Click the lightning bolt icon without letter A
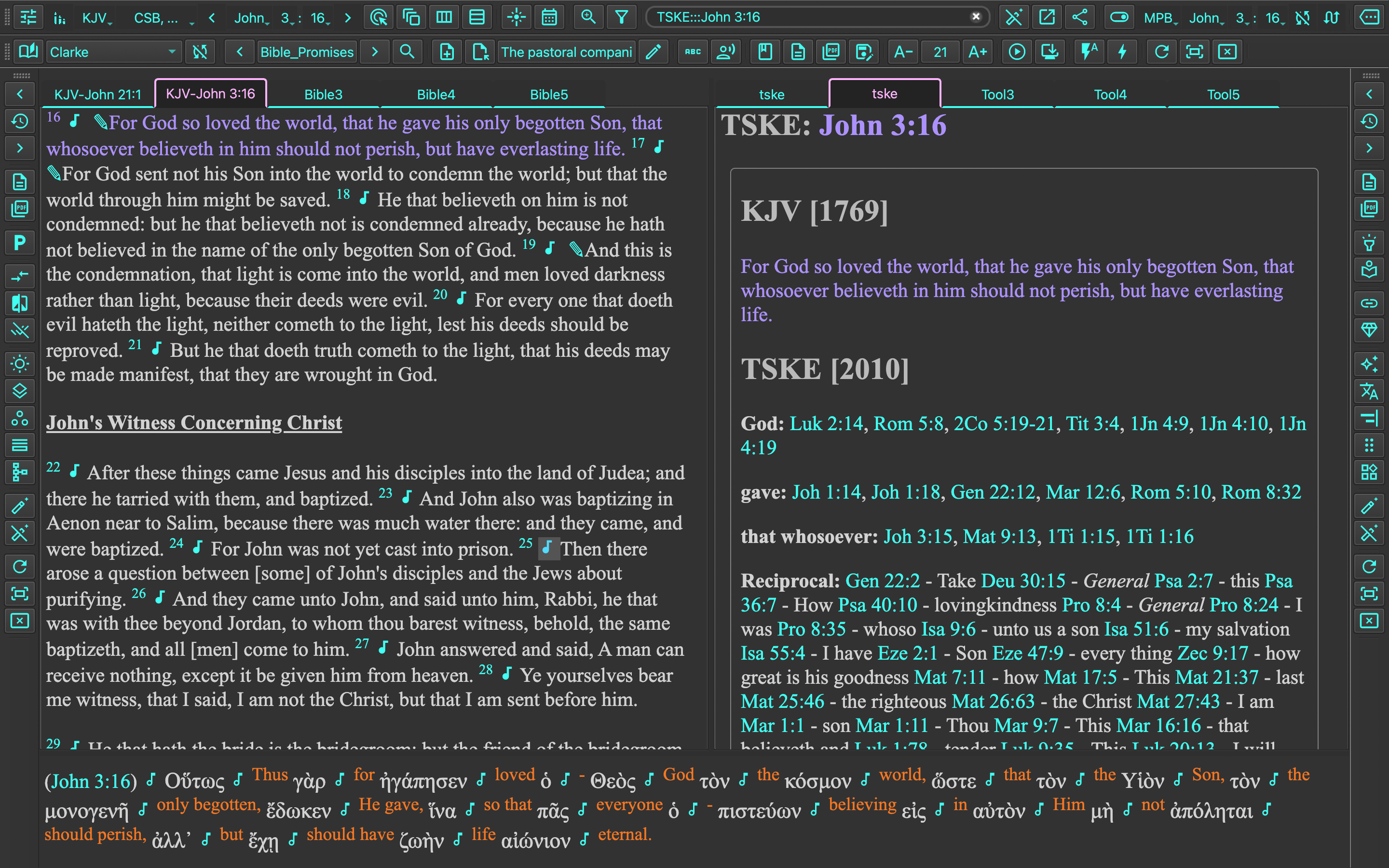This screenshot has height=868, width=1389. click(1122, 52)
